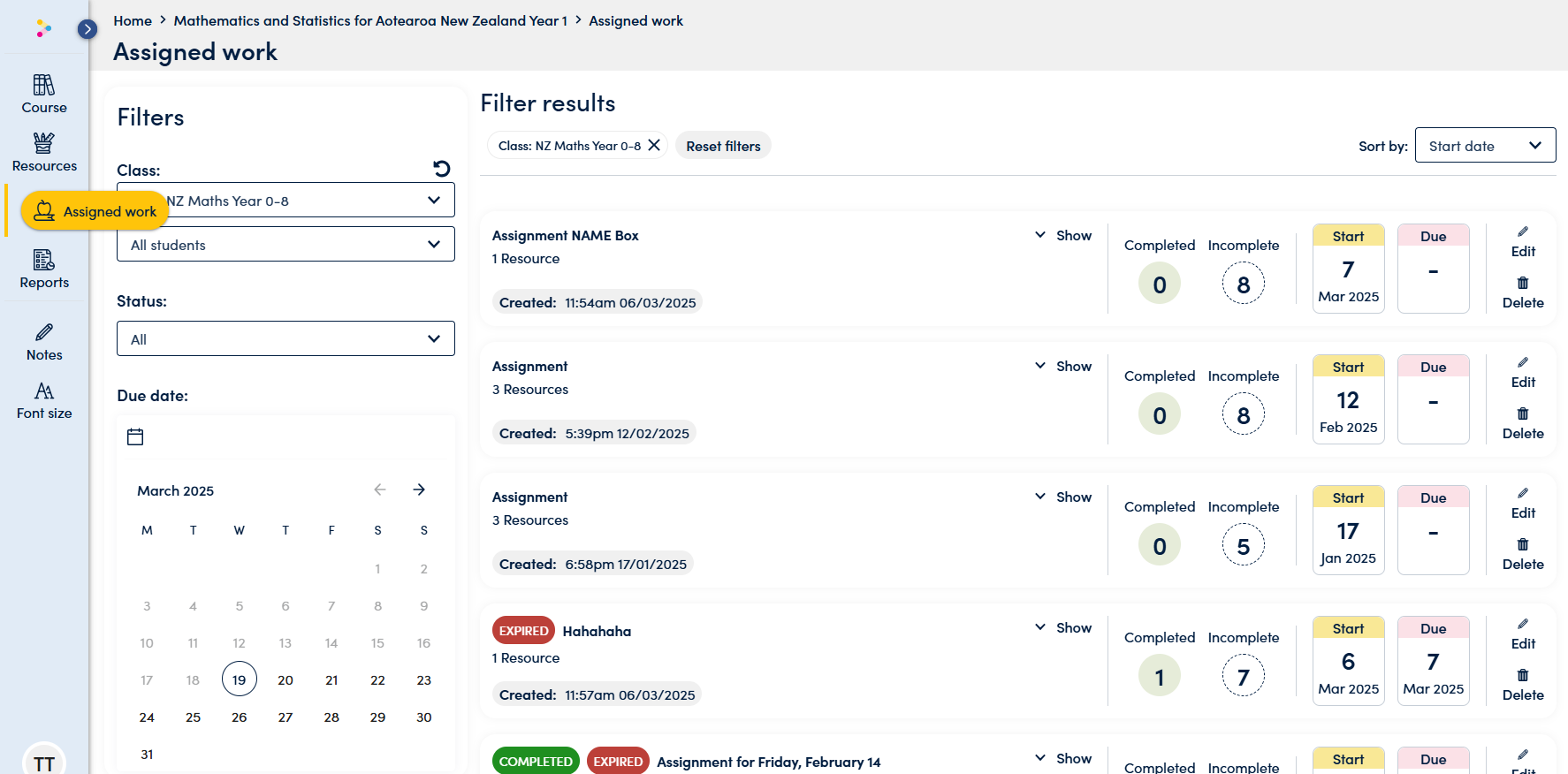
Task: Click the app logo at top left
Action: click(43, 28)
